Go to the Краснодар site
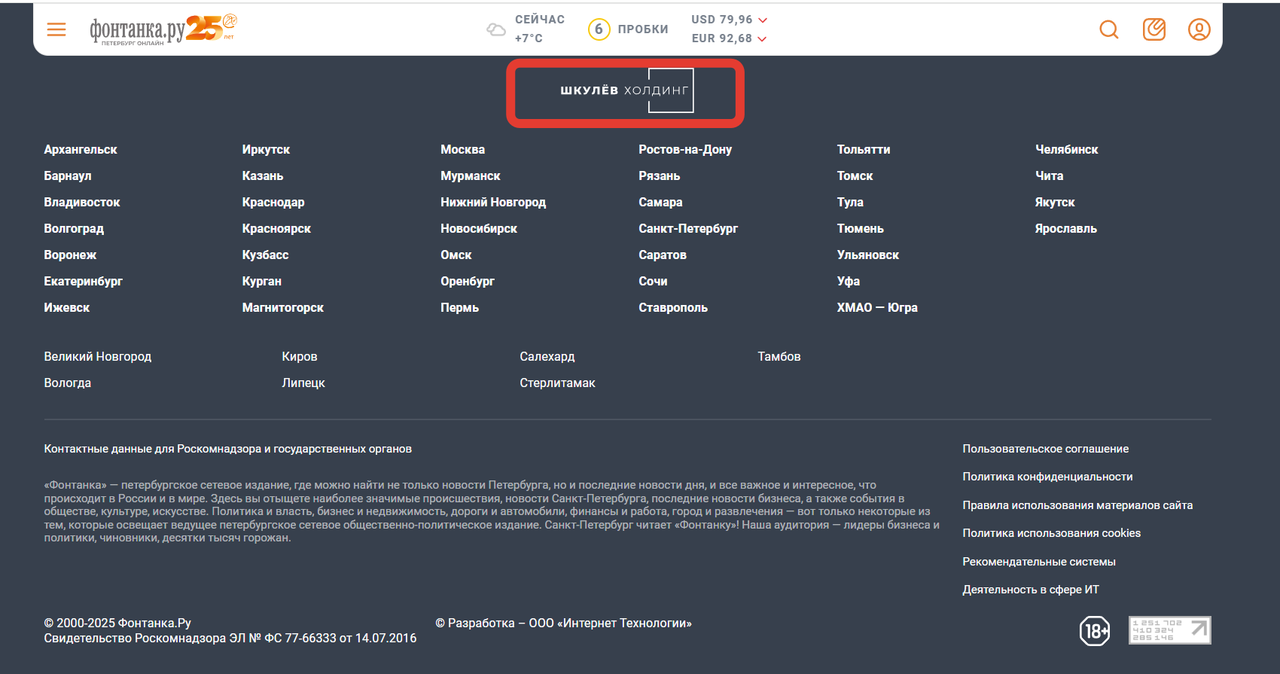Viewport: 1280px width, 674px height. click(x=273, y=202)
